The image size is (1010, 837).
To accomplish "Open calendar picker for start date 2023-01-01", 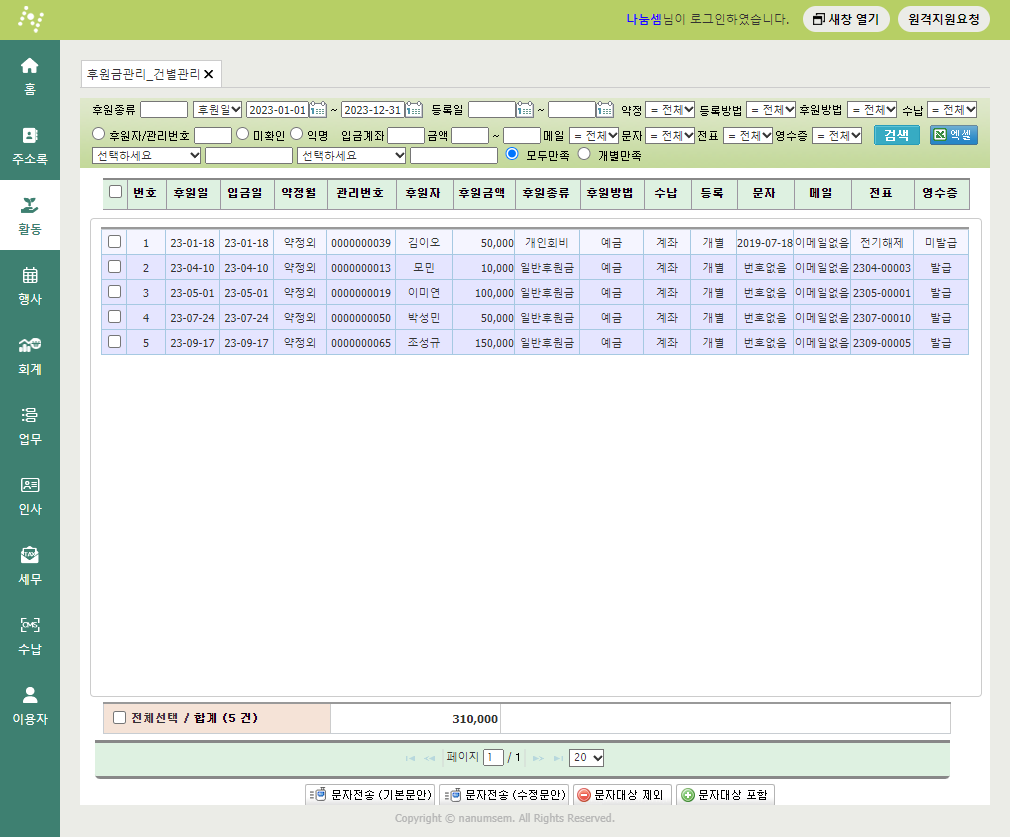I will [x=318, y=110].
